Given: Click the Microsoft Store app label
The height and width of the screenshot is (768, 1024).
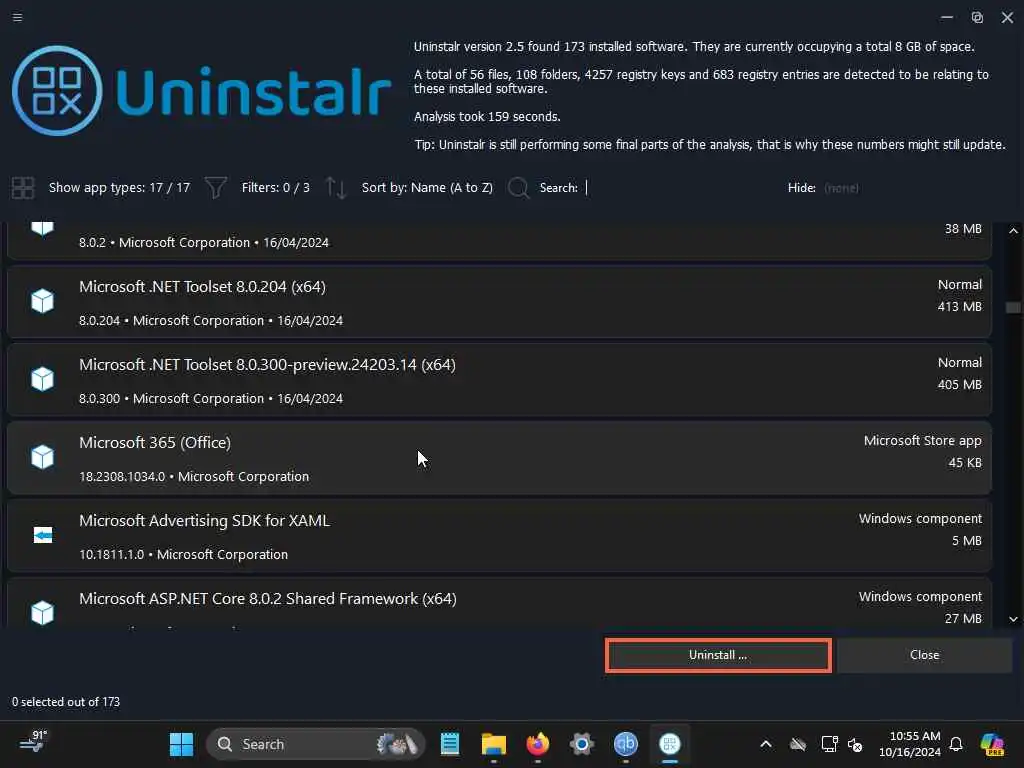Looking at the screenshot, I should [922, 441].
